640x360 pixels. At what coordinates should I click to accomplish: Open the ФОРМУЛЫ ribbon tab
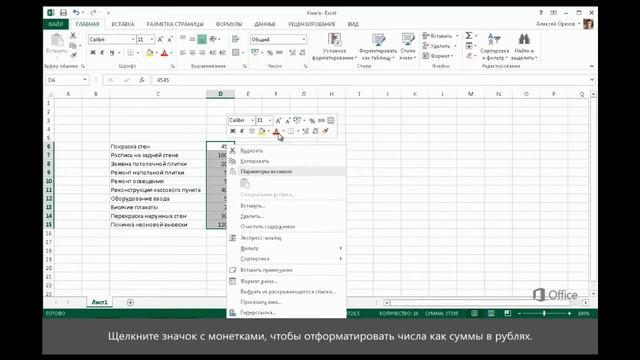229,24
